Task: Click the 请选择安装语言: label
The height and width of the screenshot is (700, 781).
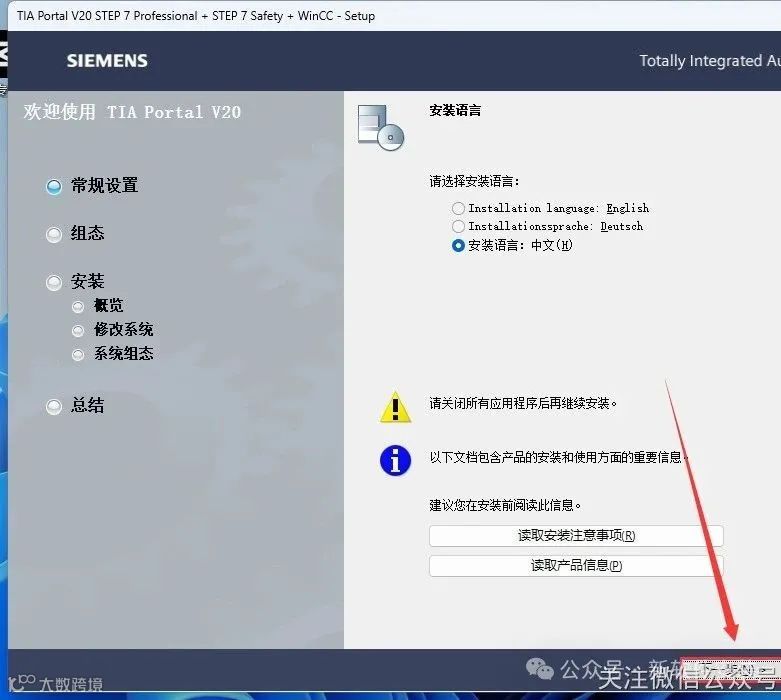Action: tap(474, 181)
